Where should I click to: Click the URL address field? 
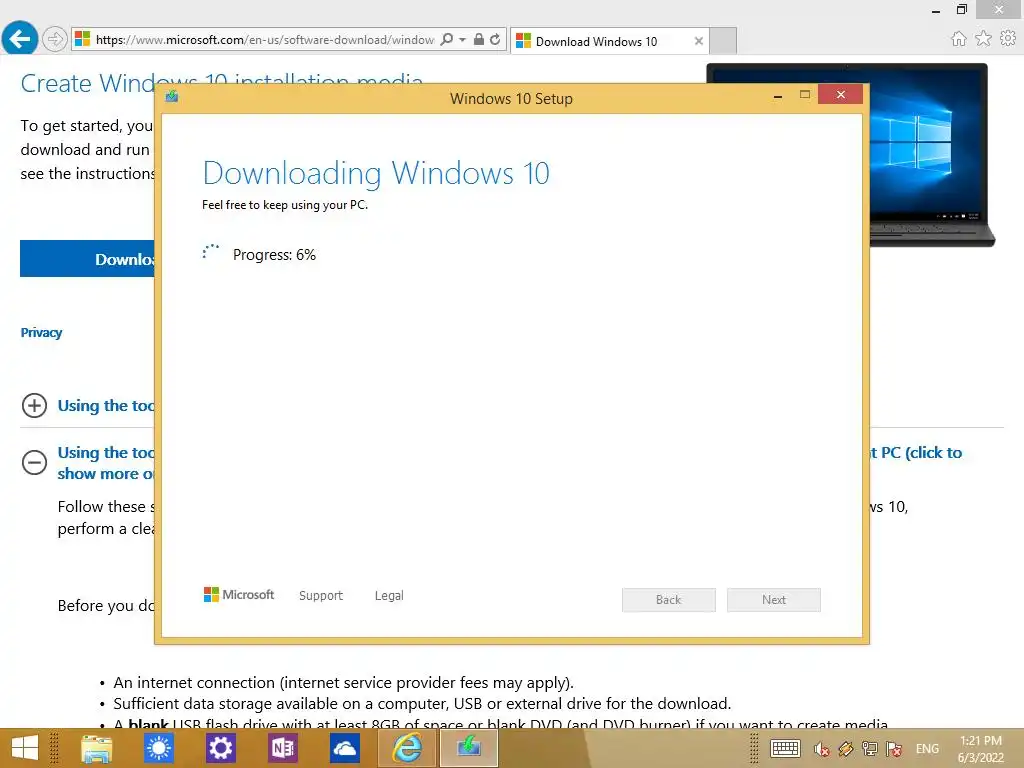coord(264,39)
